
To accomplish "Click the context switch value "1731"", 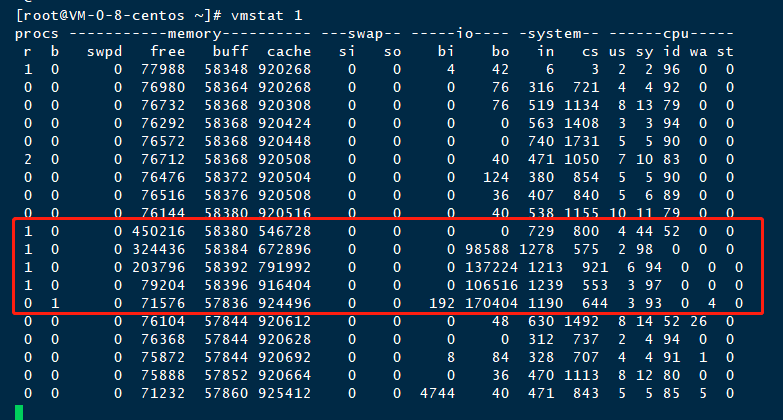I will coord(581,141).
